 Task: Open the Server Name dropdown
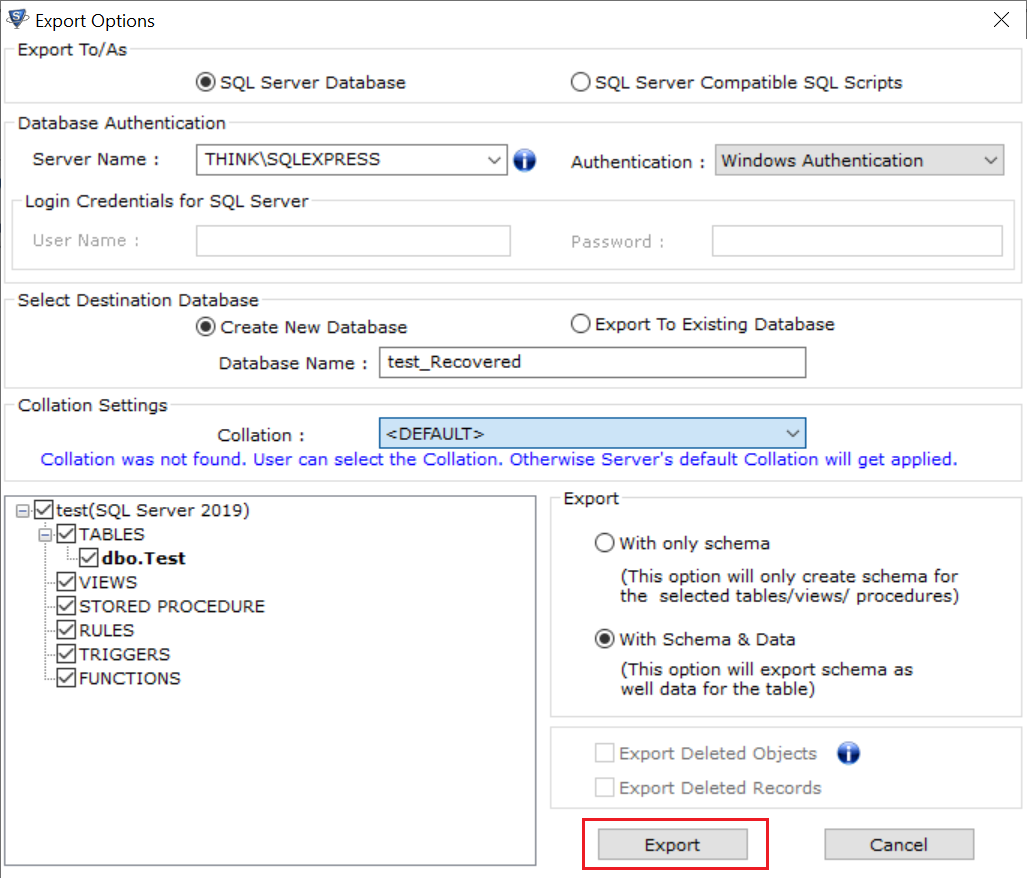494,160
